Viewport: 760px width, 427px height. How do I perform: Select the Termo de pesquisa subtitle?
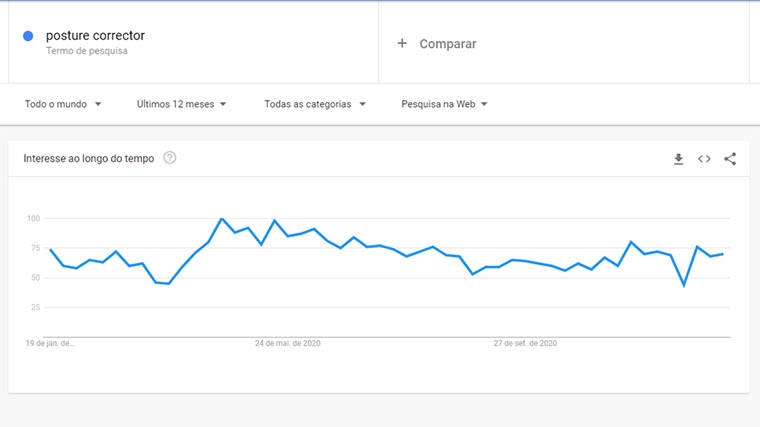click(87, 51)
